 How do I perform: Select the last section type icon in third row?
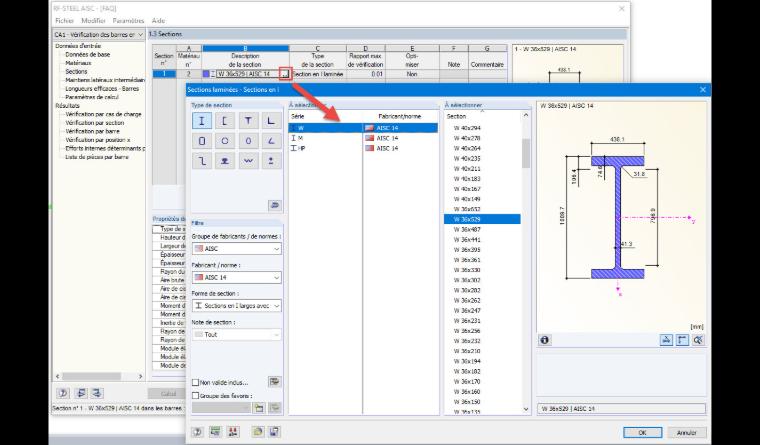tap(271, 161)
